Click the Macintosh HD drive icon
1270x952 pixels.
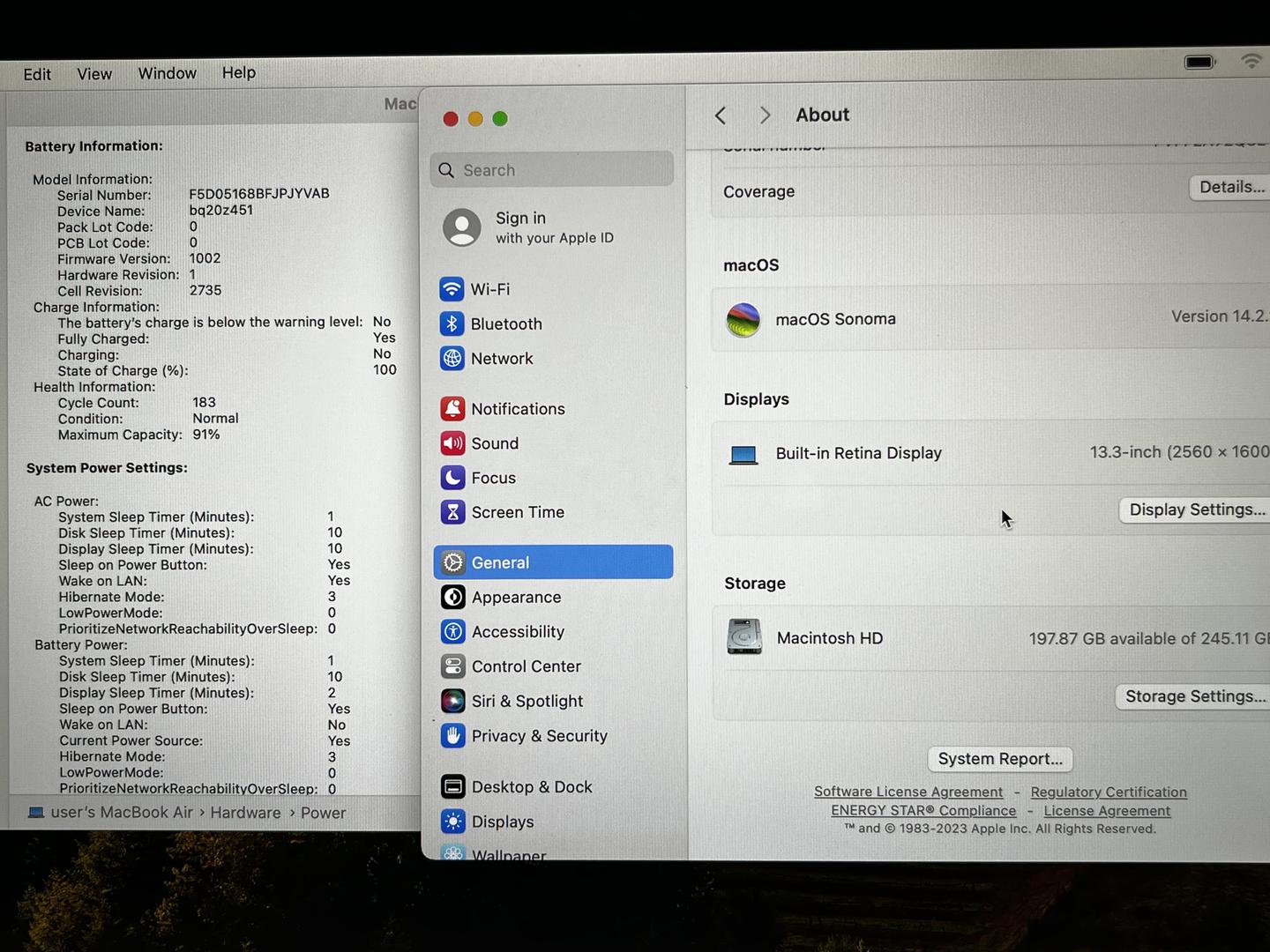tap(744, 637)
